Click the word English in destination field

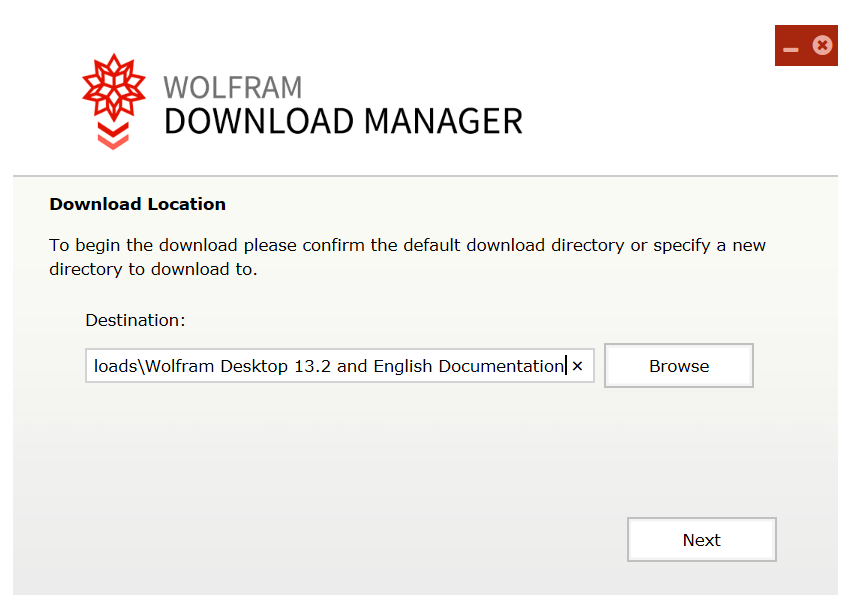click(x=403, y=366)
